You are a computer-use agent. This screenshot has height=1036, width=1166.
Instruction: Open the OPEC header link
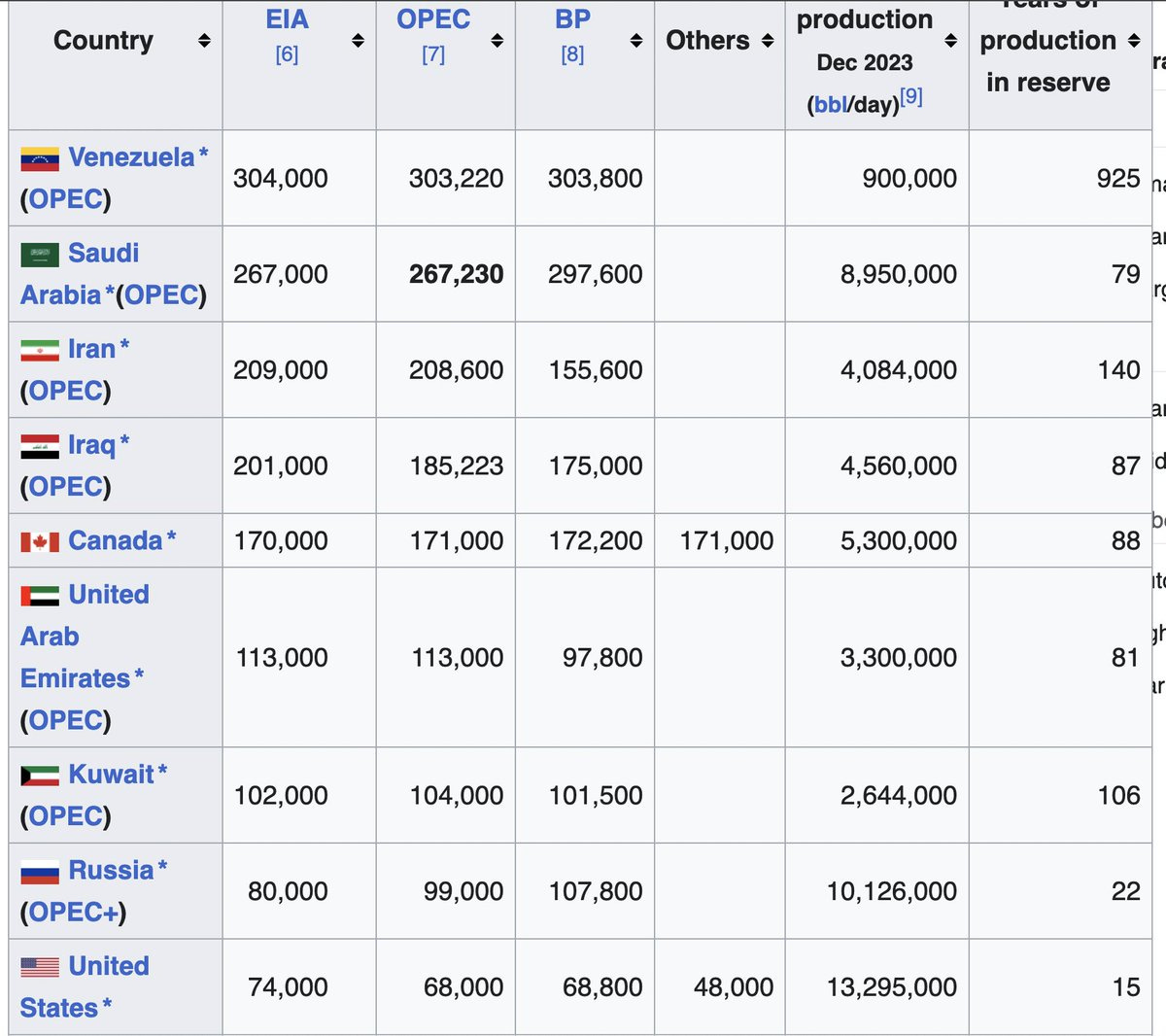click(x=433, y=19)
